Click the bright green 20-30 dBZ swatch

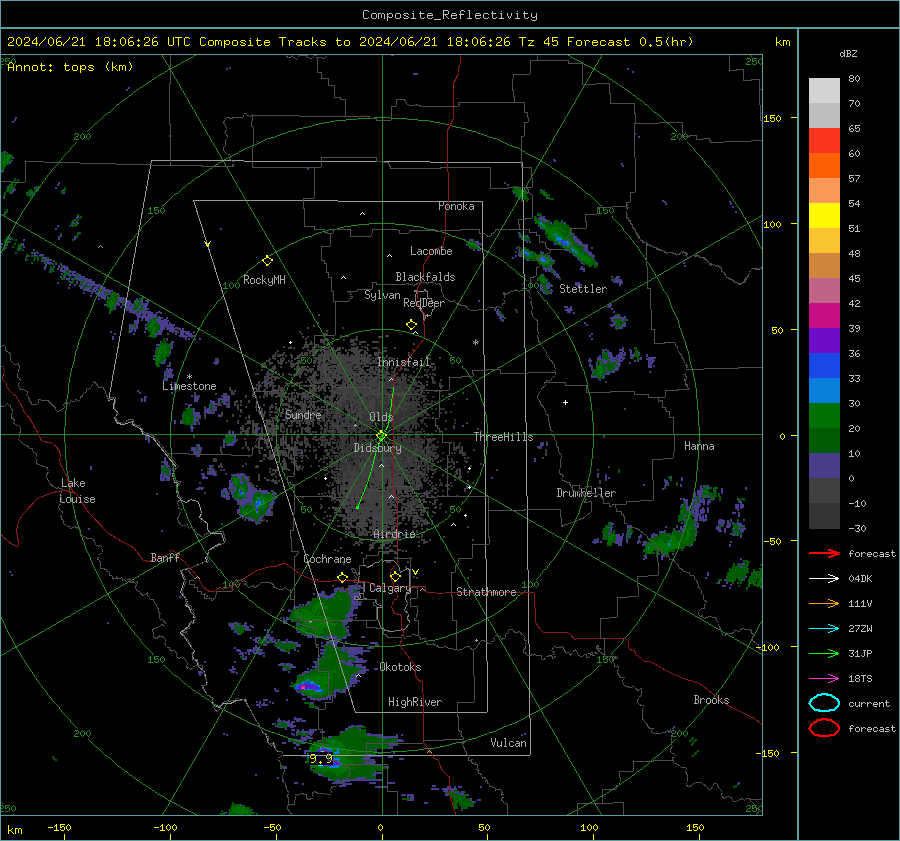click(824, 416)
